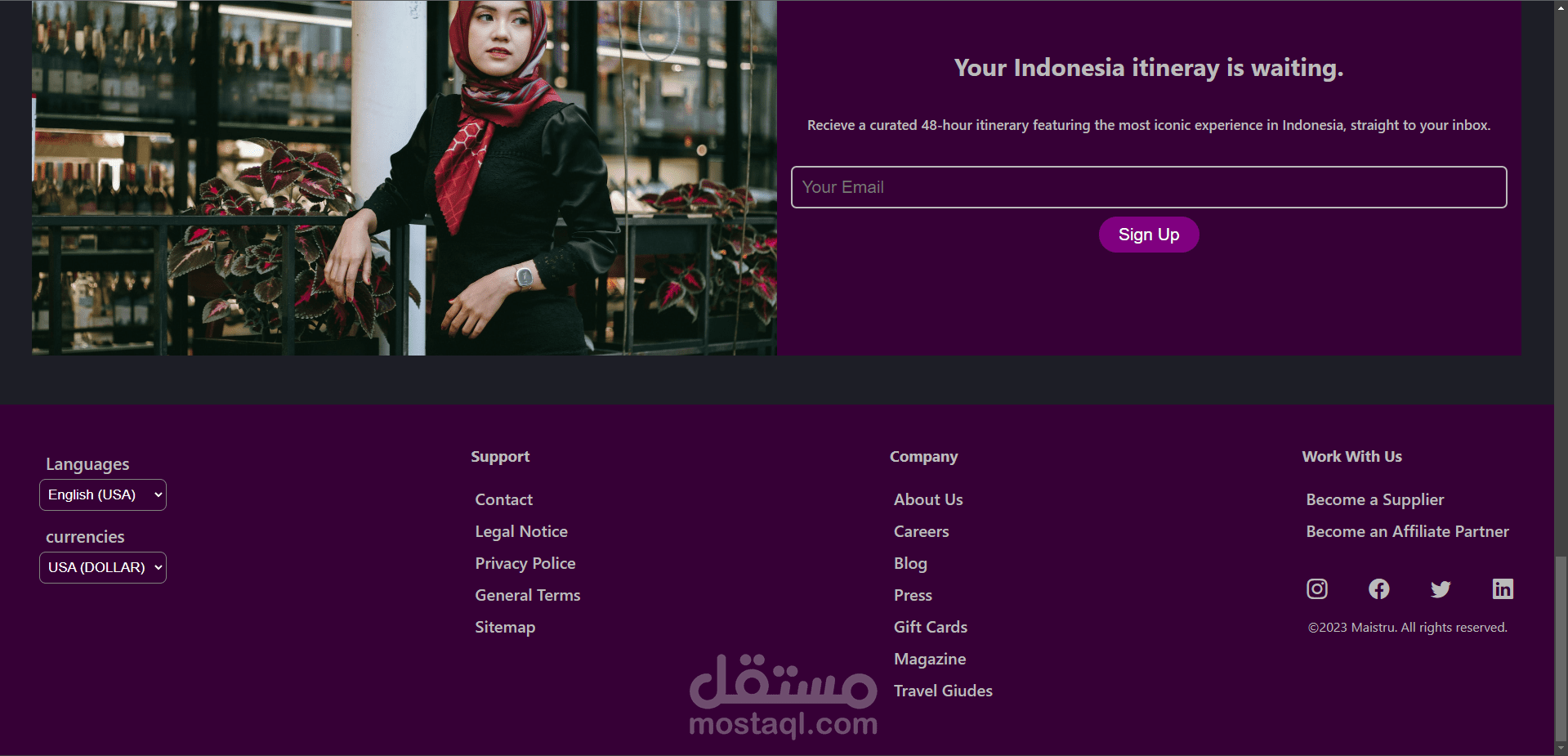Open the General Terms link
Viewport: 1568px width, 756px height.
coord(528,595)
